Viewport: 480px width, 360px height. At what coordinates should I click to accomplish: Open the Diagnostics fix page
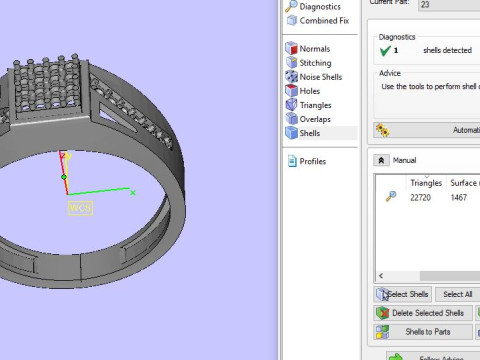(314, 6)
